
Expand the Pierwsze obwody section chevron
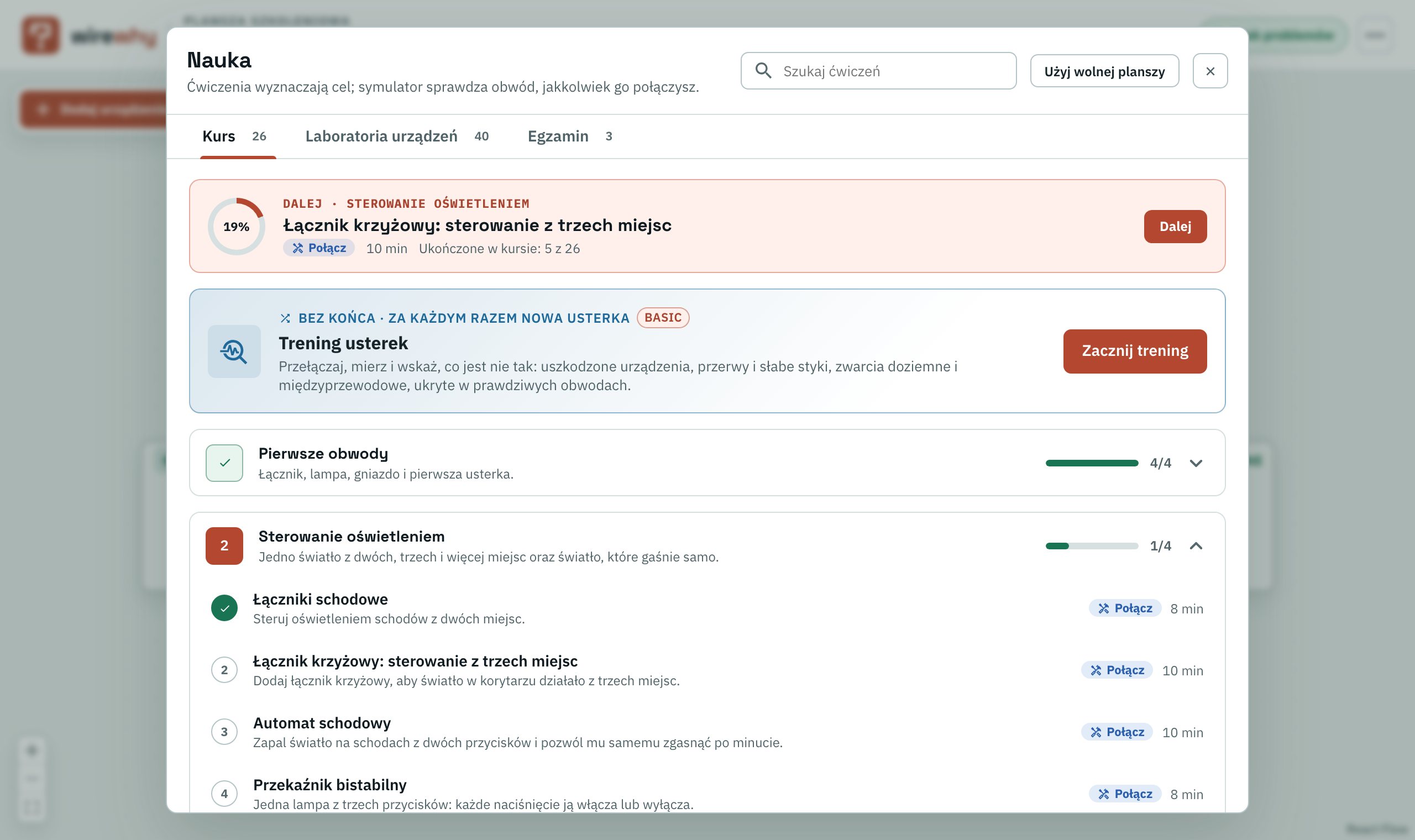[1196, 463]
